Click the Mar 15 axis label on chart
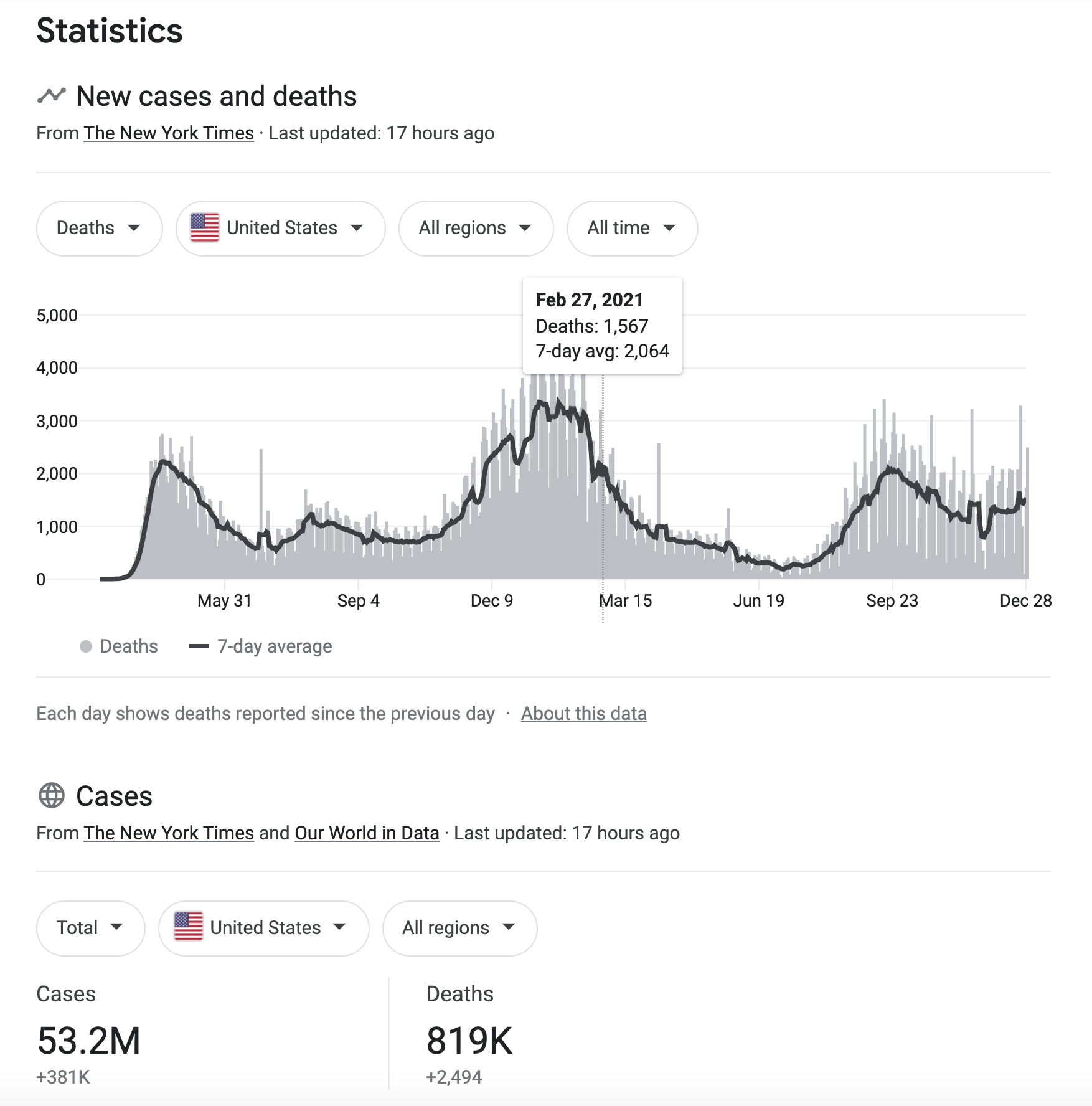Image resolution: width=1092 pixels, height=1106 pixels. [x=626, y=601]
